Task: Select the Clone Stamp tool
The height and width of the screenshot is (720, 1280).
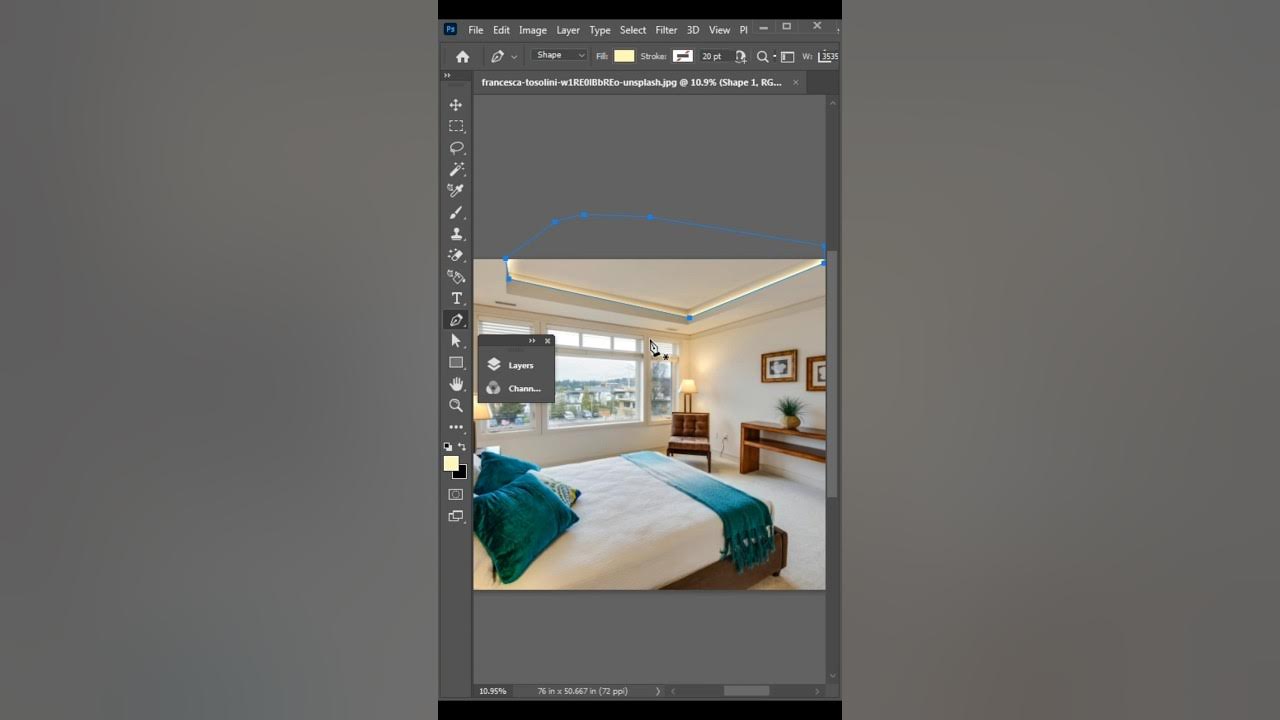Action: coord(456,234)
